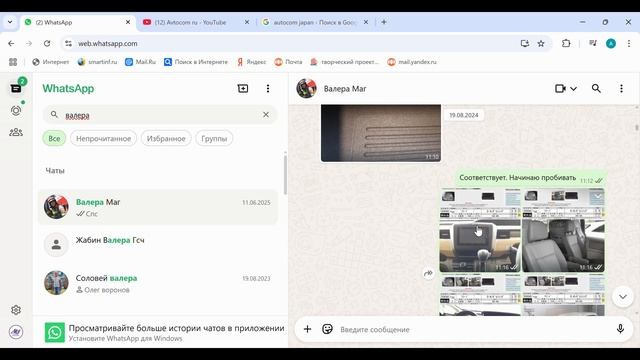Open the chat list three-dot menu
This screenshot has width=640, height=360.
coord(268,88)
